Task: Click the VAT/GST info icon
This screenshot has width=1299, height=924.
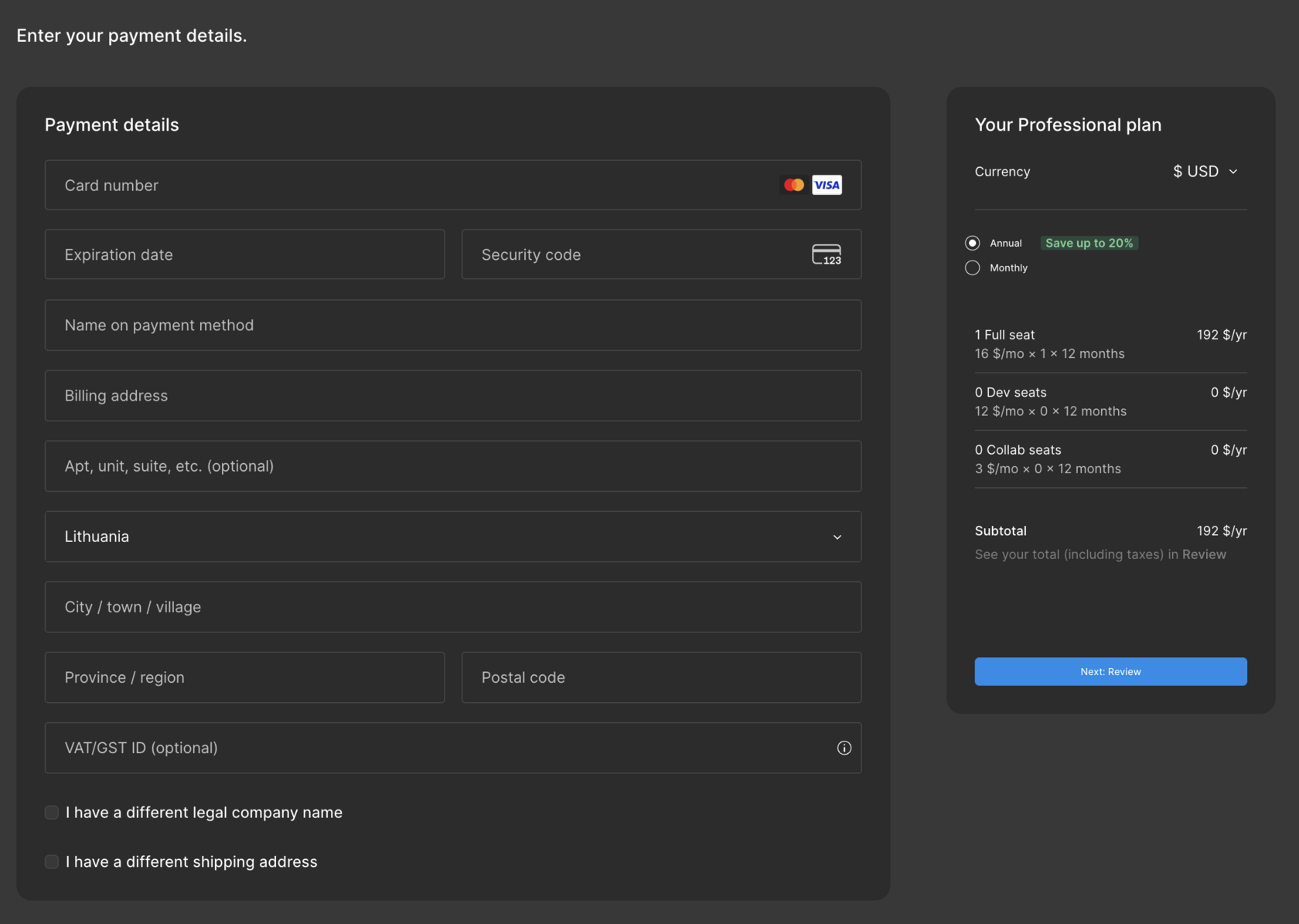Action: (844, 748)
